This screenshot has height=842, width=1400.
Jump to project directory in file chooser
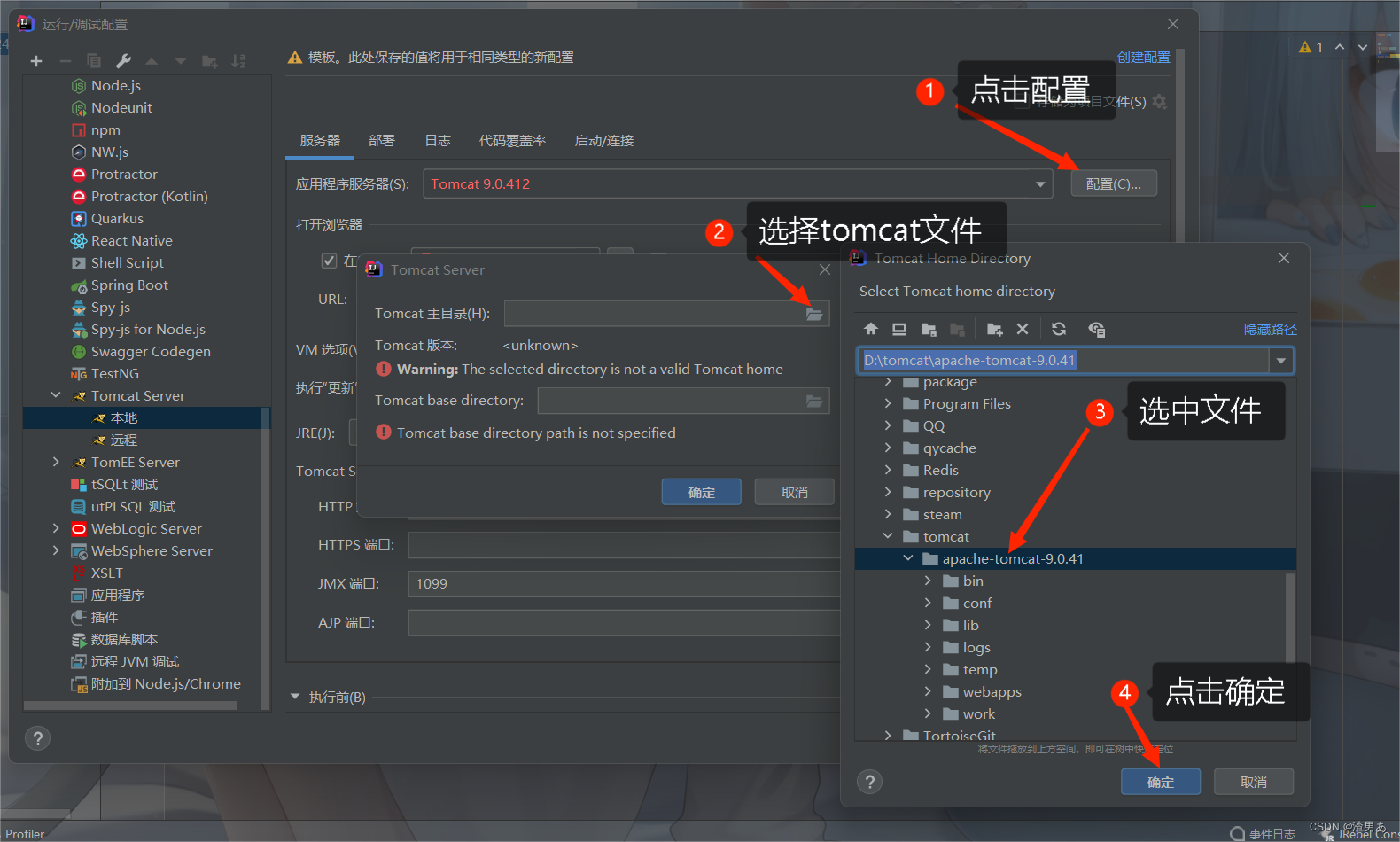click(x=929, y=329)
